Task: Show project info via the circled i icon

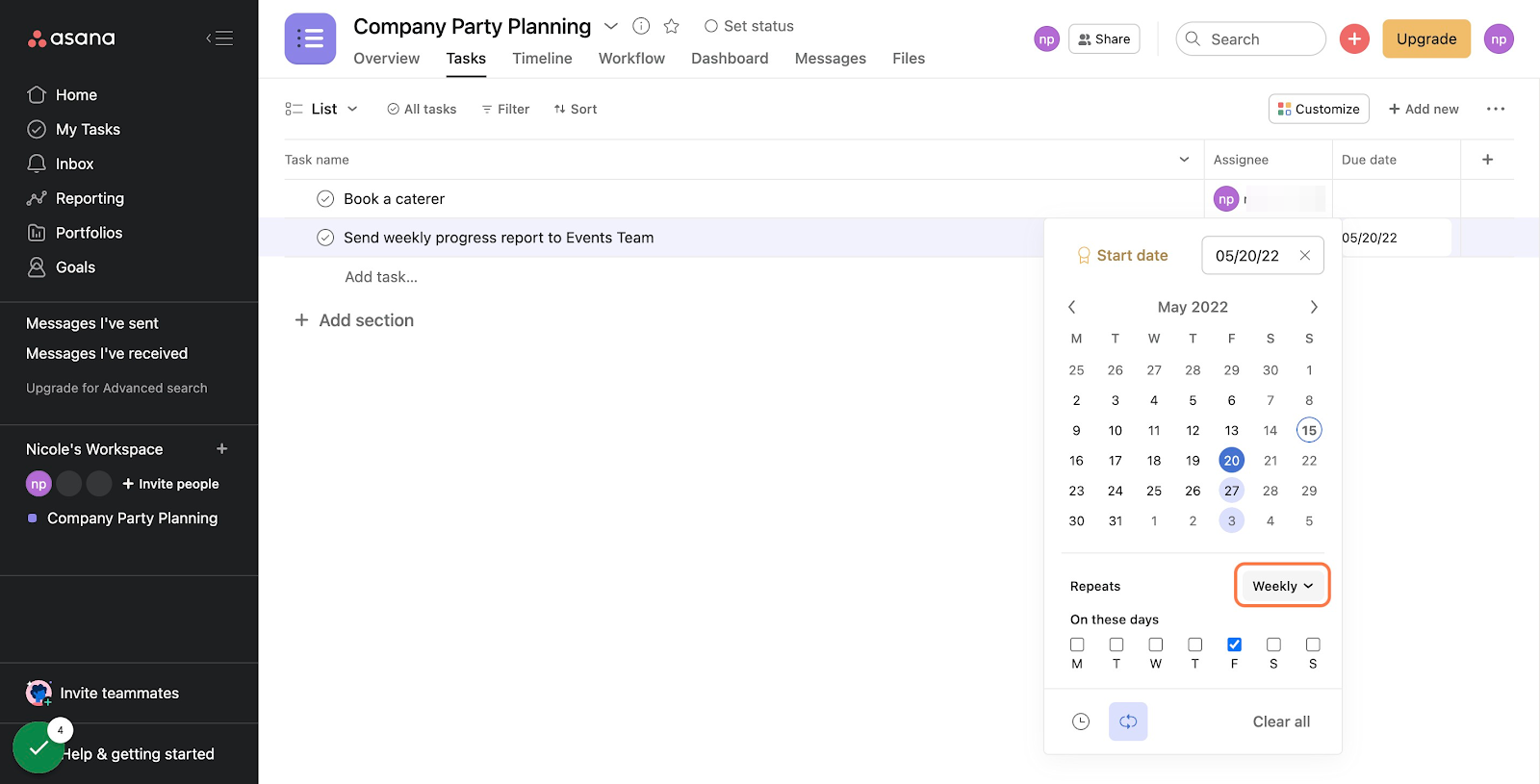Action: coord(641,26)
